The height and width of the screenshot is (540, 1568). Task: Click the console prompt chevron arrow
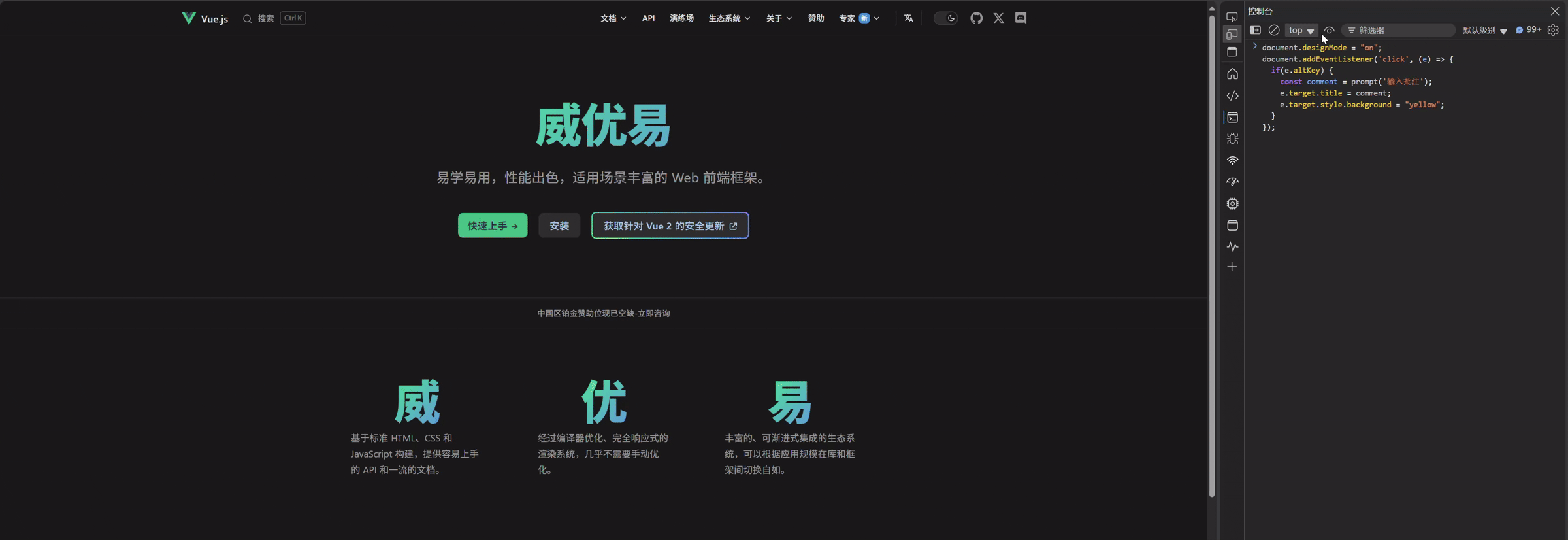[x=1254, y=46]
